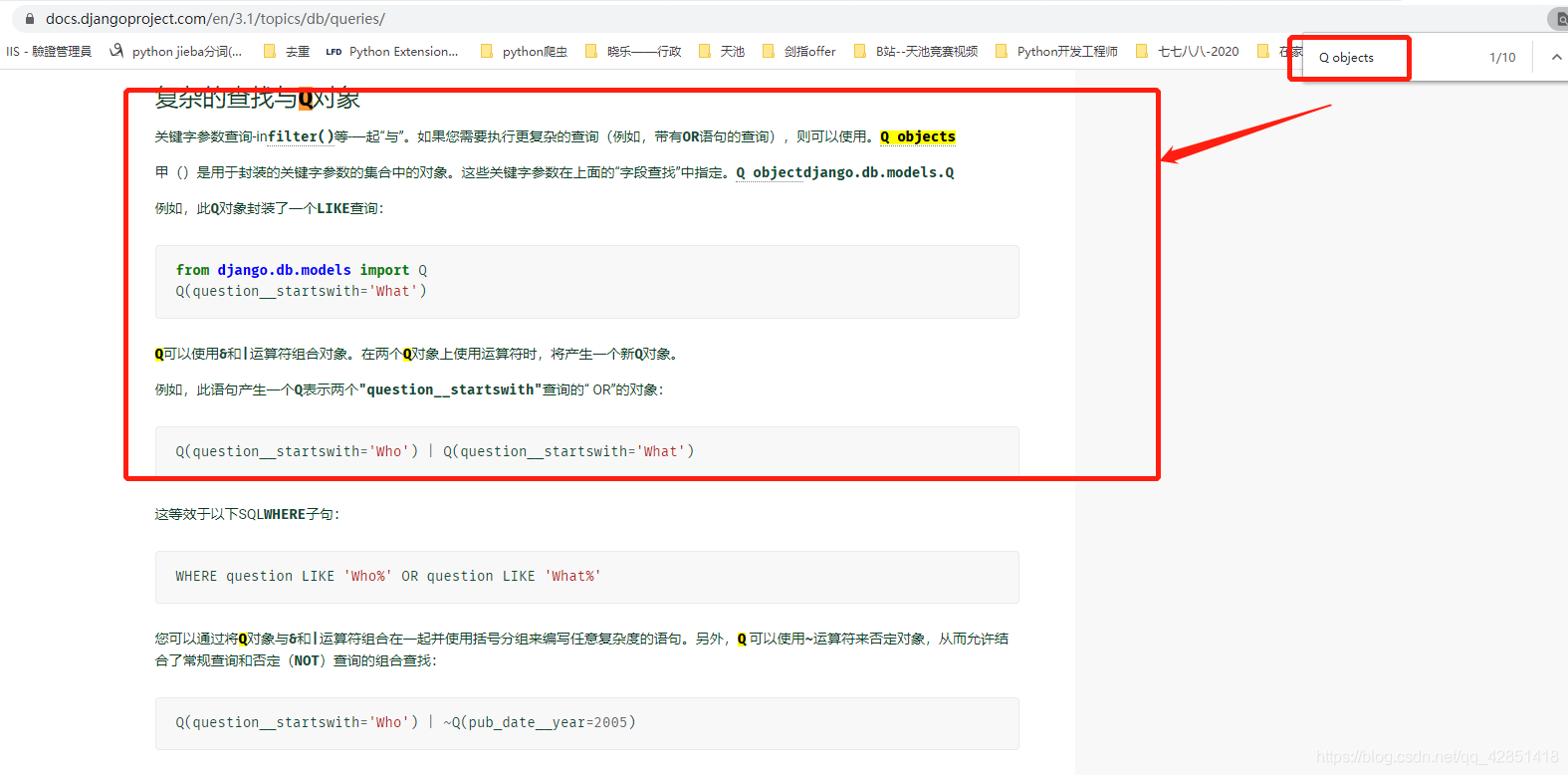Image resolution: width=1568 pixels, height=775 pixels.
Task: Go to previous find result with up arrow
Action: [x=1556, y=58]
